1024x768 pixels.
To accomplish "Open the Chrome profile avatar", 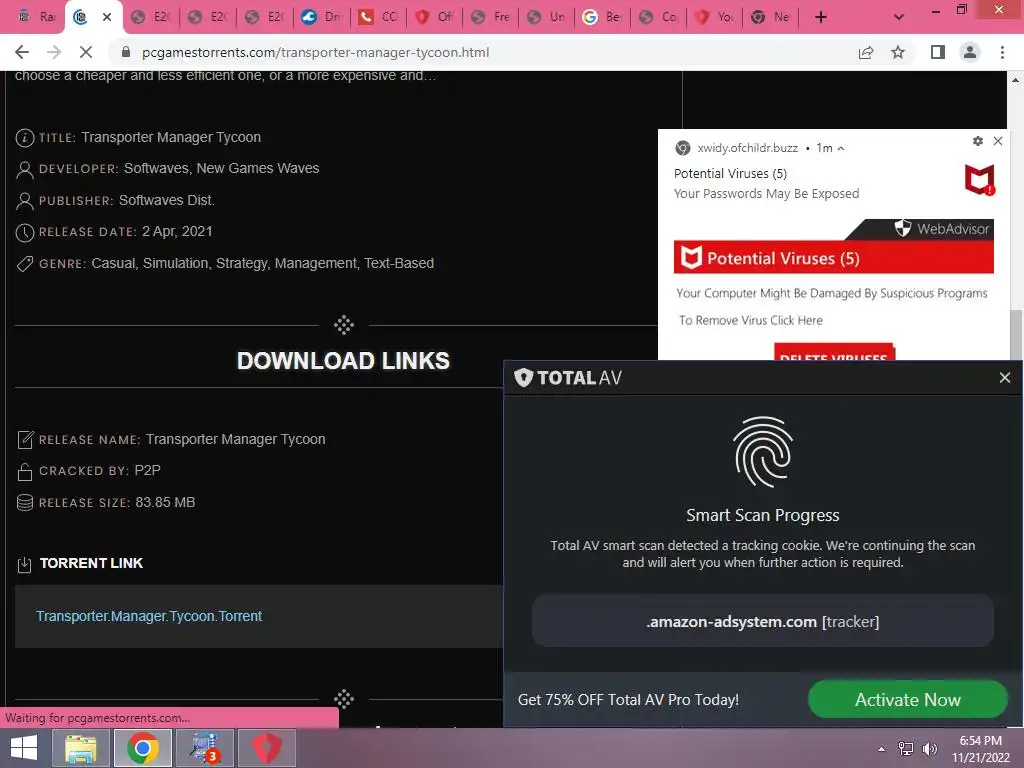I will click(x=970, y=52).
